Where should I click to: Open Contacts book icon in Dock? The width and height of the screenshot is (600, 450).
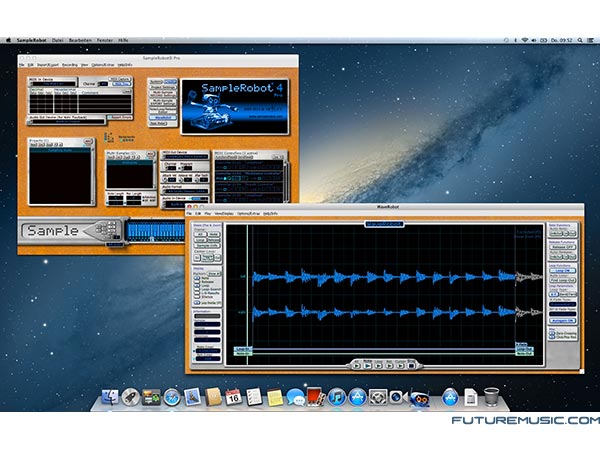click(x=213, y=396)
